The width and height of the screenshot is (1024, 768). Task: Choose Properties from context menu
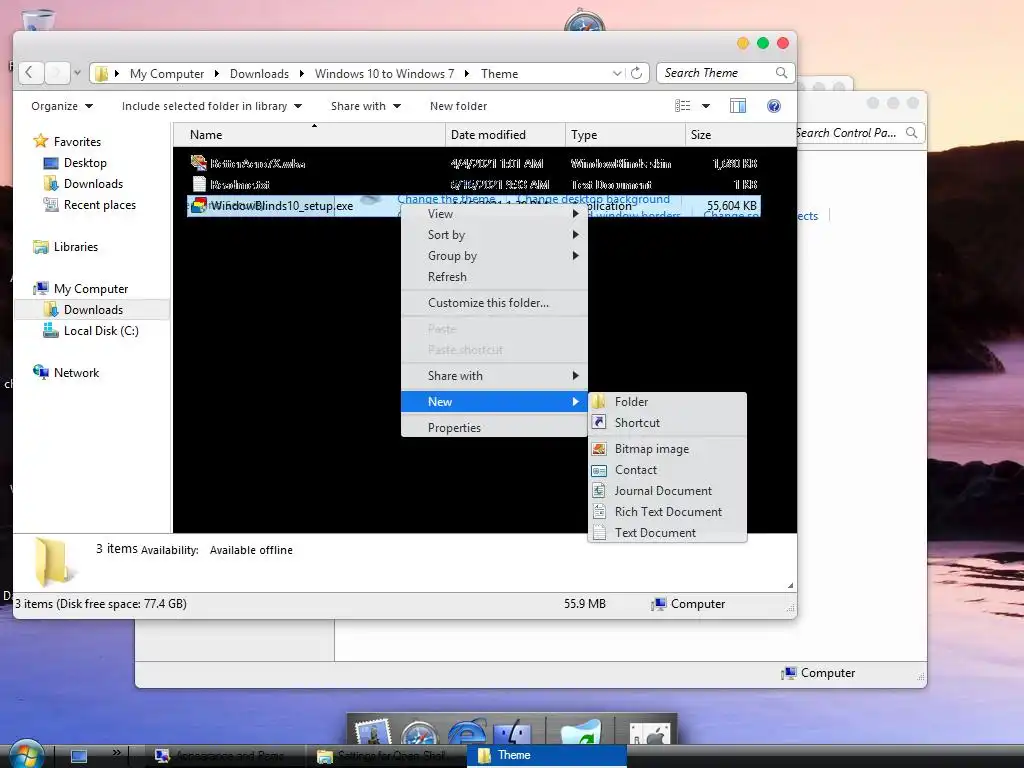pyautogui.click(x=494, y=428)
